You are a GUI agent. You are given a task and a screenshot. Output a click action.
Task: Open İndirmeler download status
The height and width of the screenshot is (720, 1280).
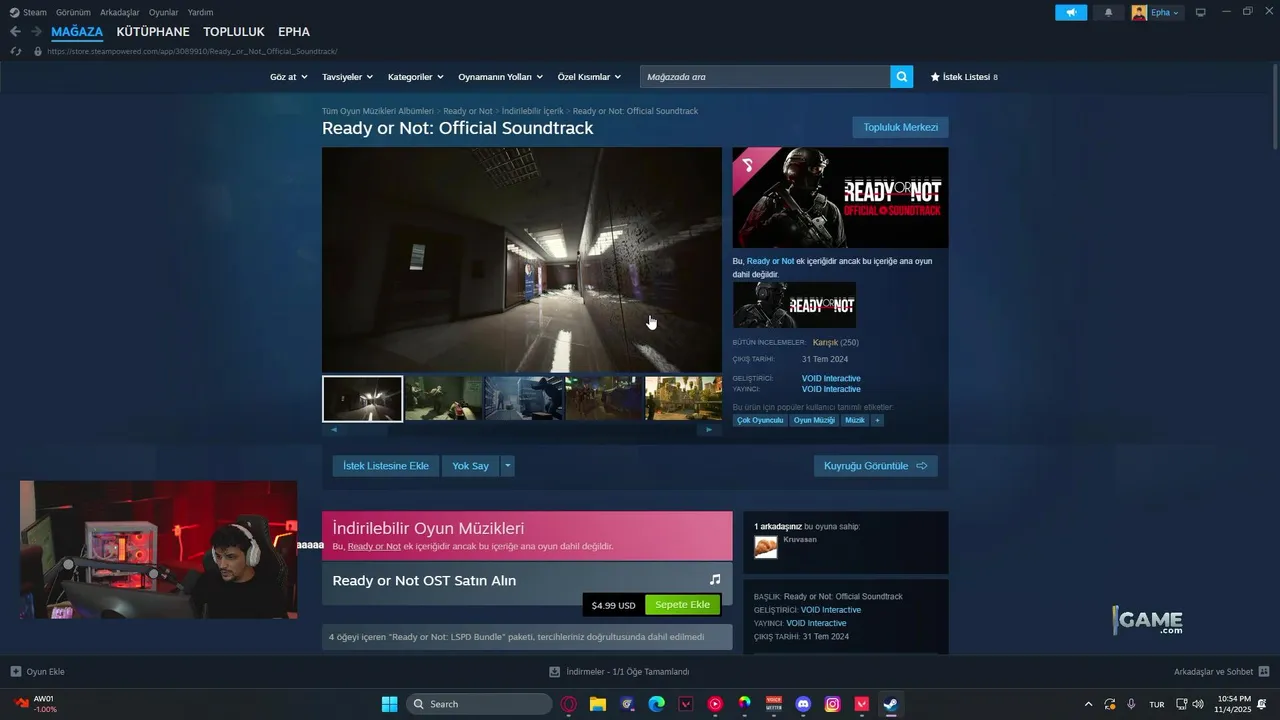[619, 672]
